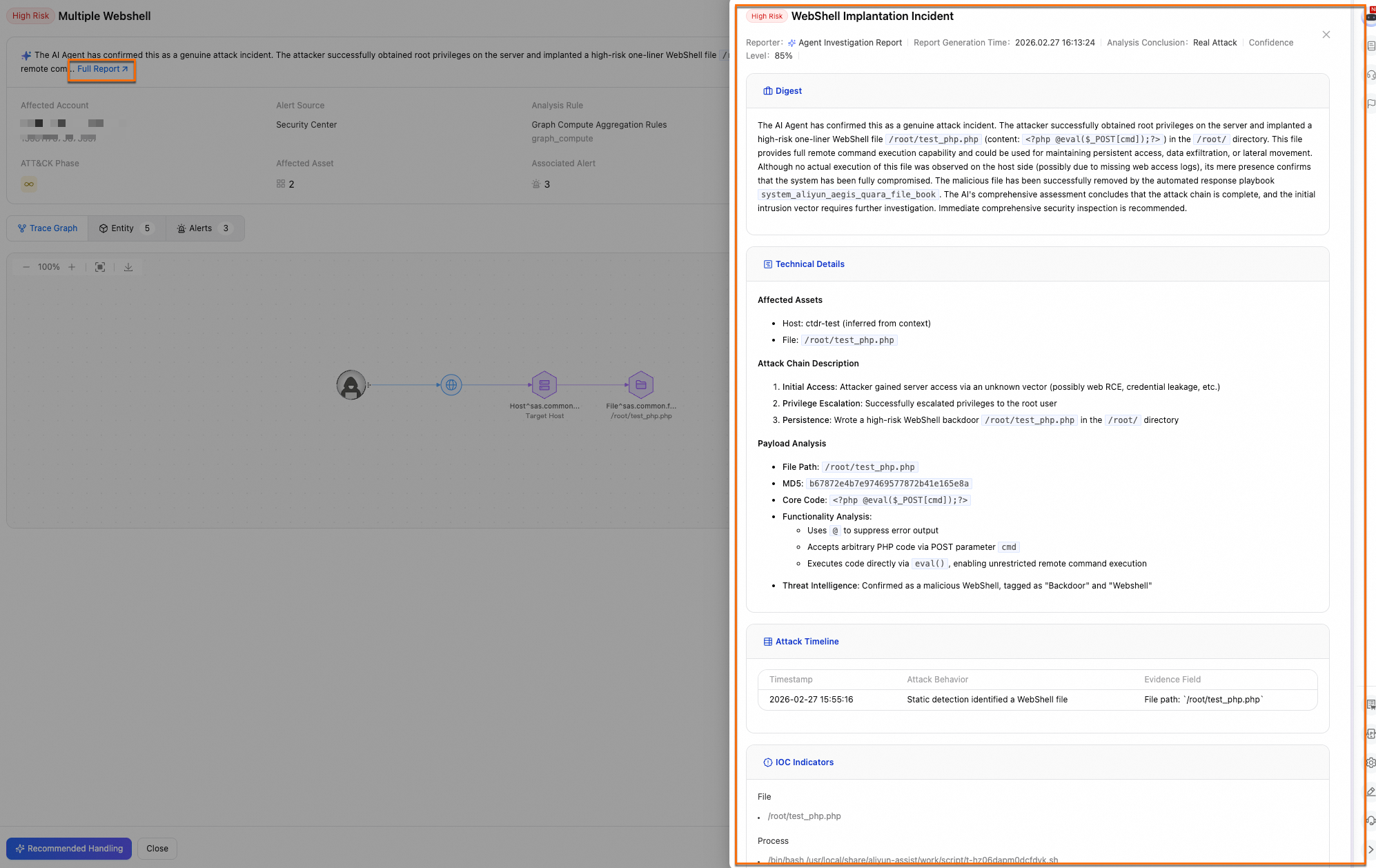Click Recommended Handling button
This screenshot has width=1376, height=868.
click(69, 849)
